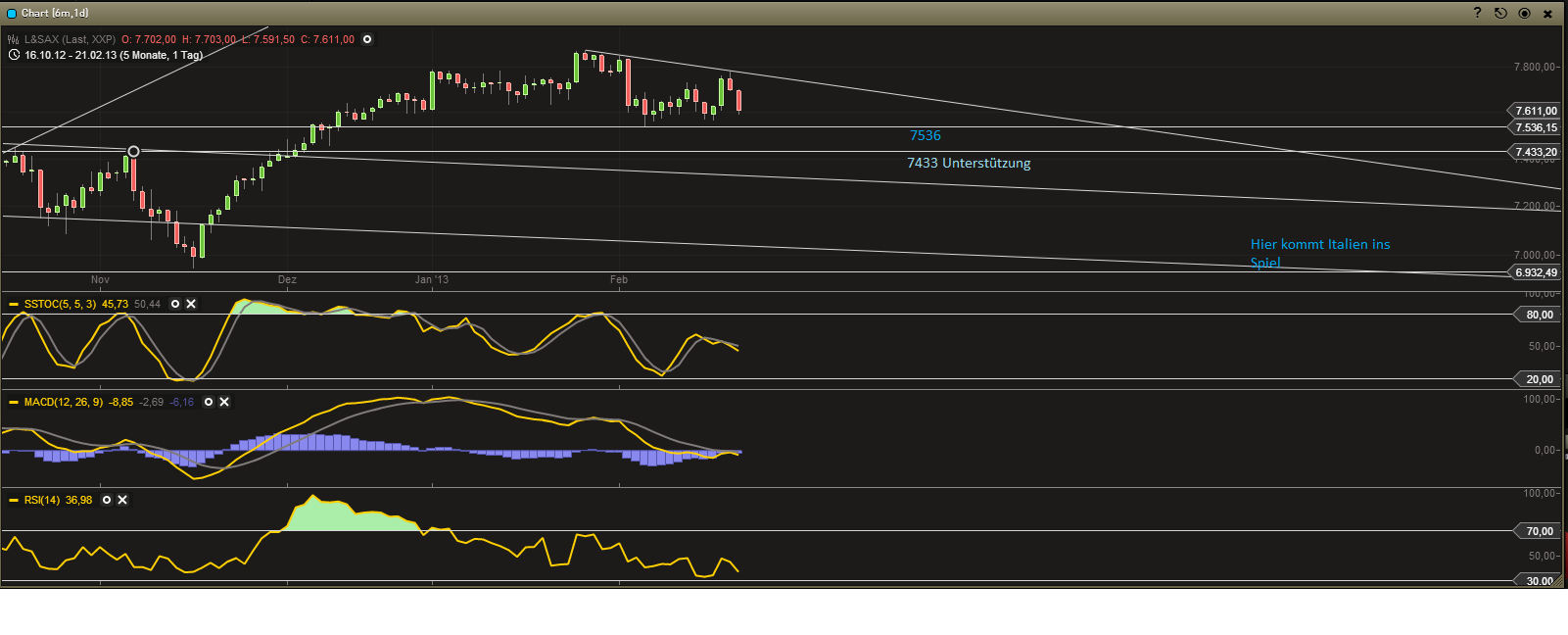Image resolution: width=1568 pixels, height=635 pixels.
Task: Select the 'Hier kommt Italien ins Spiel' annotation
Action: [x=1319, y=253]
